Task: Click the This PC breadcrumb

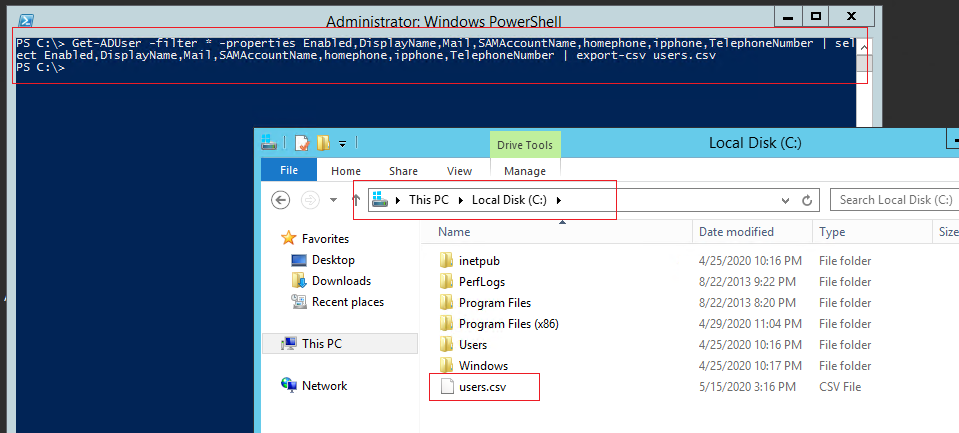Action: pos(429,199)
